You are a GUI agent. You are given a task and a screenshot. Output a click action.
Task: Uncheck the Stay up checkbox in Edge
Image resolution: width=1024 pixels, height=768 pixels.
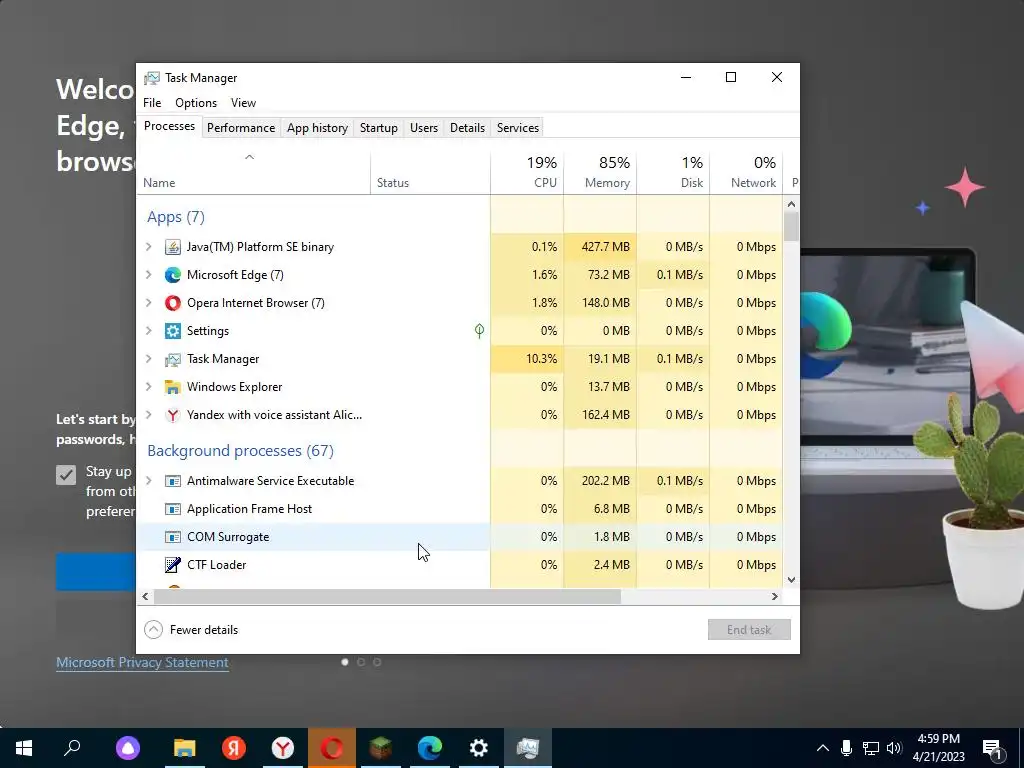click(x=66, y=475)
